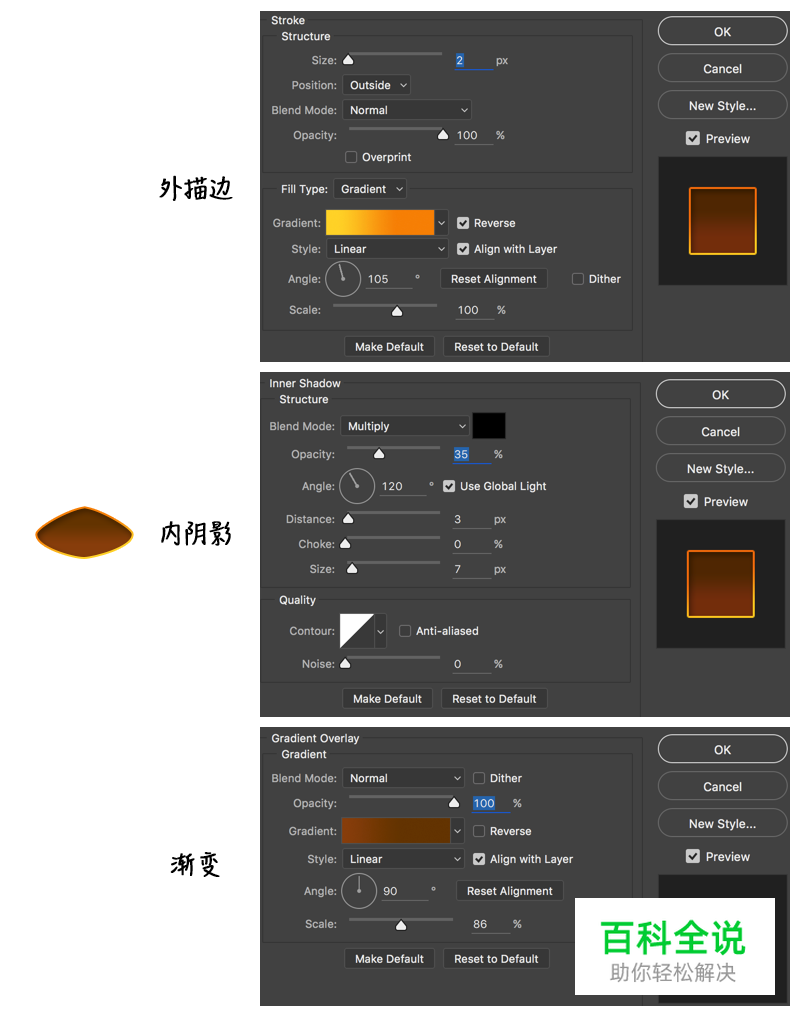Open the Position dropdown set to Outside
The height and width of the screenshot is (1020, 800).
[376, 85]
